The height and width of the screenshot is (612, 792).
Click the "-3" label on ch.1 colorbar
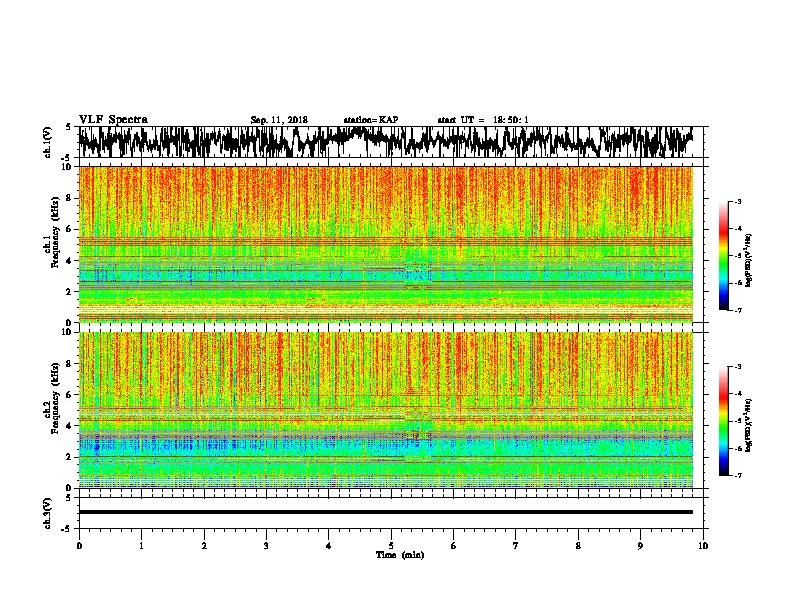(737, 202)
